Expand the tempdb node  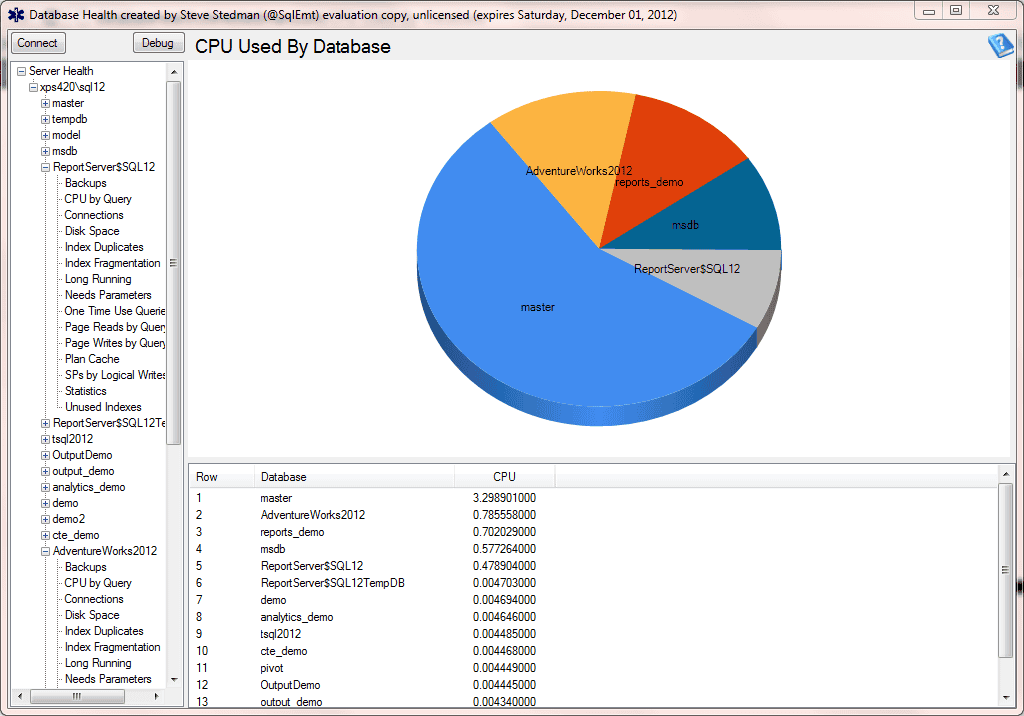[44, 119]
